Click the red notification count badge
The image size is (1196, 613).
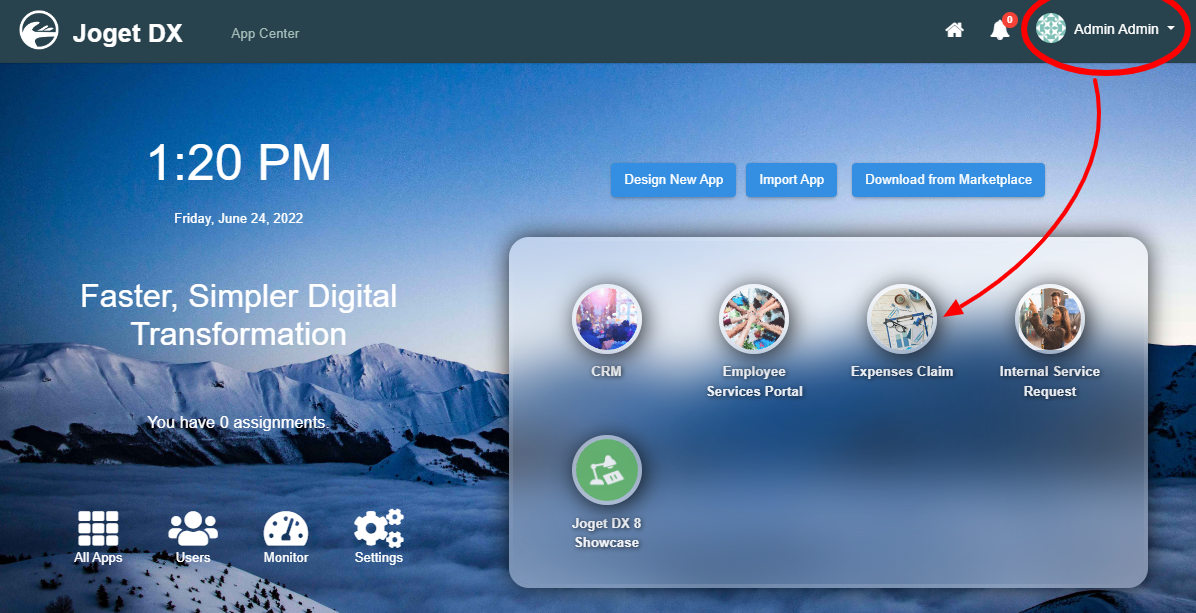click(1010, 20)
